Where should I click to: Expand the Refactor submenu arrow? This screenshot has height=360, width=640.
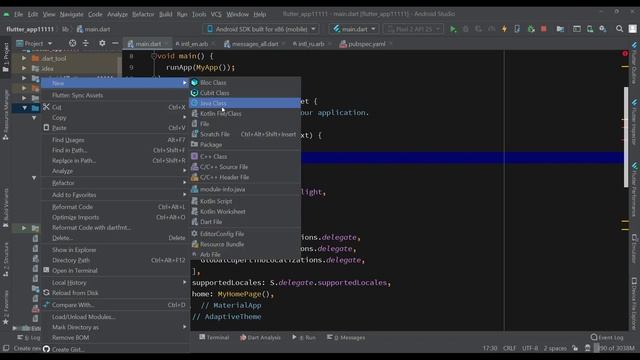(184, 183)
